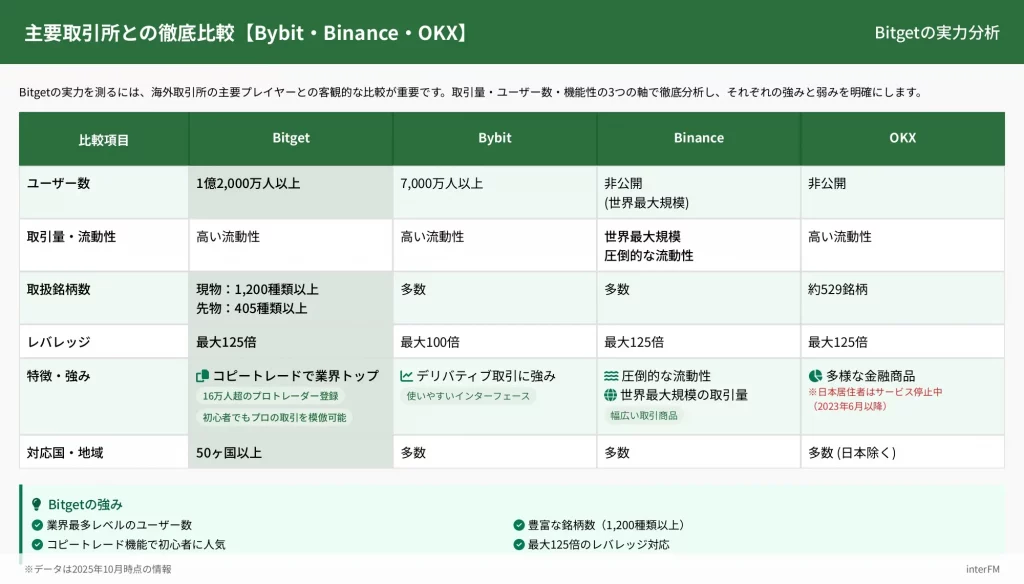Image resolution: width=1024 pixels, height=584 pixels.
Task: Click the check icon beside 豊富な銘柄数
Action: pyautogui.click(x=519, y=525)
